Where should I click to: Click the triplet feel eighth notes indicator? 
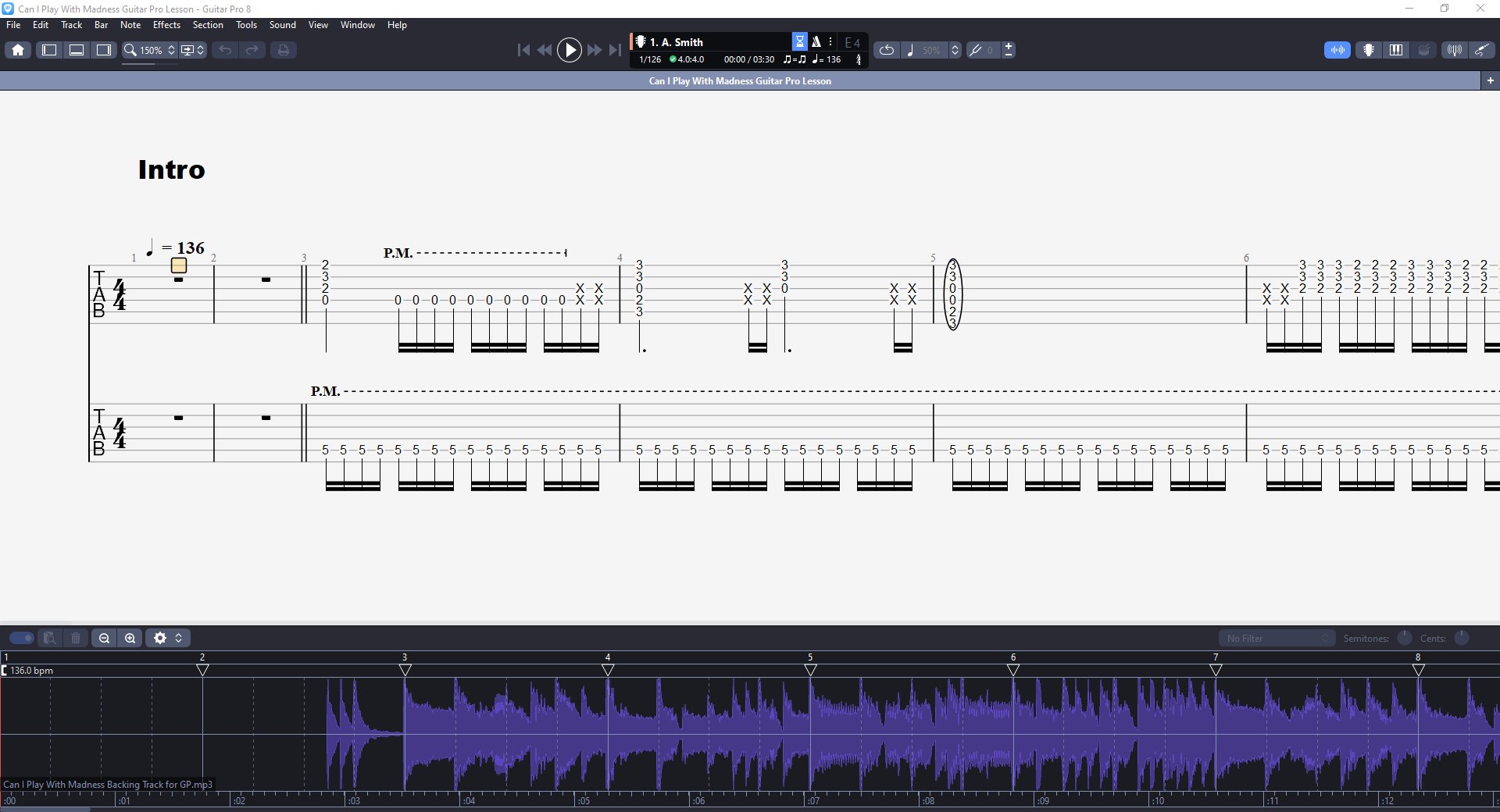tap(795, 59)
